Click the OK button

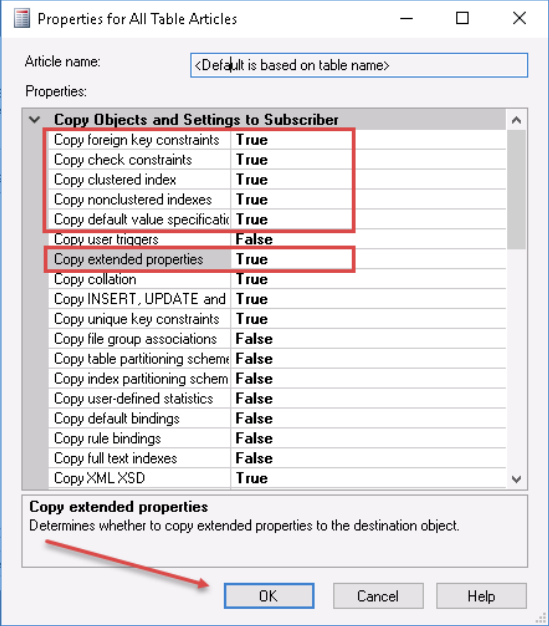[269, 596]
